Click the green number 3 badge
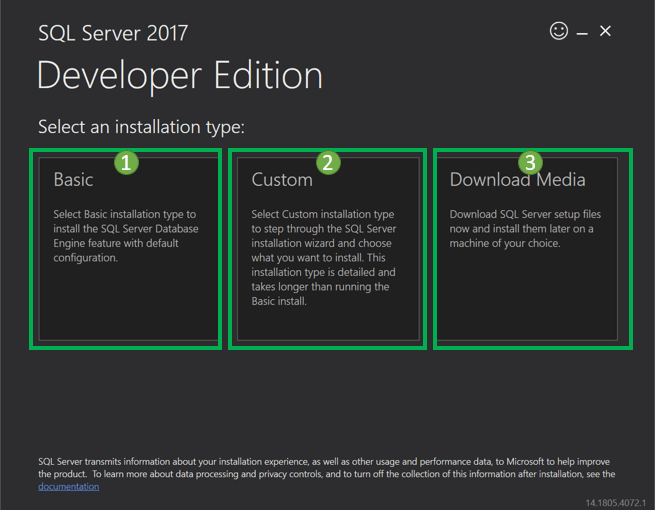Image resolution: width=656 pixels, height=510 pixels. 530,162
